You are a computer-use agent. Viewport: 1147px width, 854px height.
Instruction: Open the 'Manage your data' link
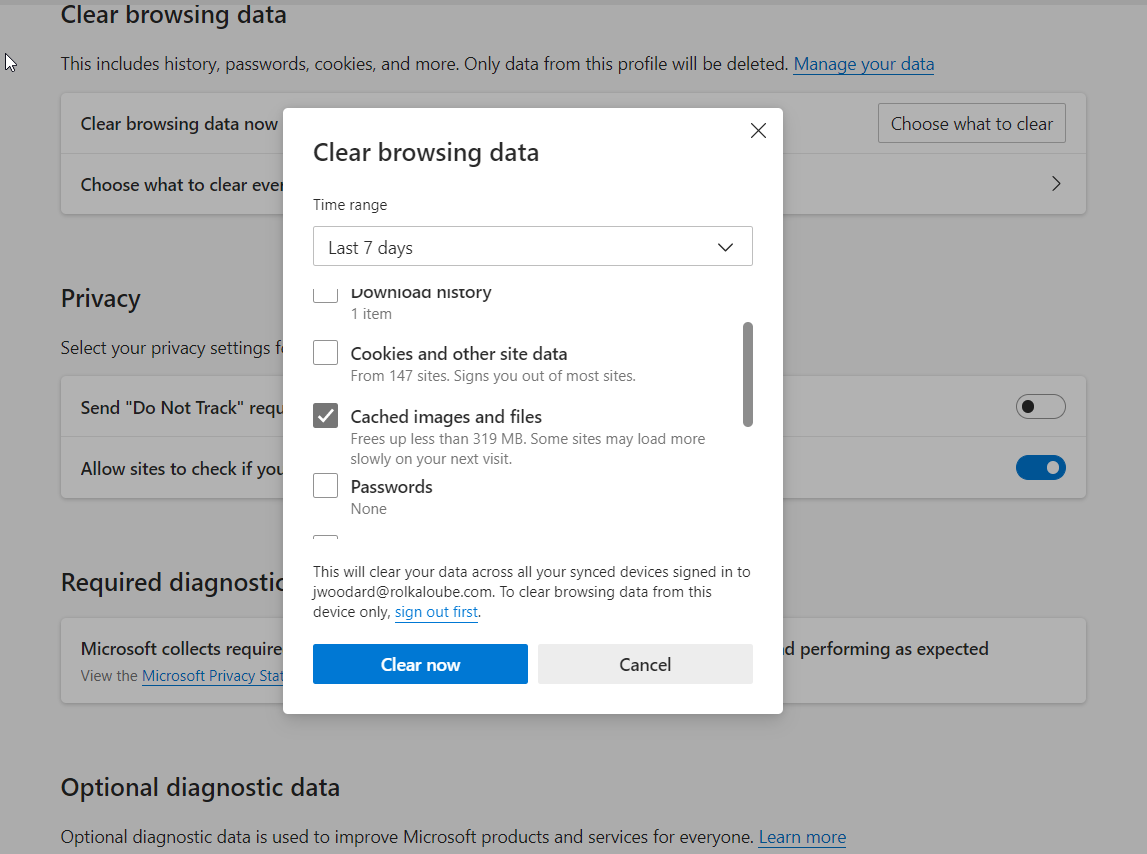pos(863,63)
